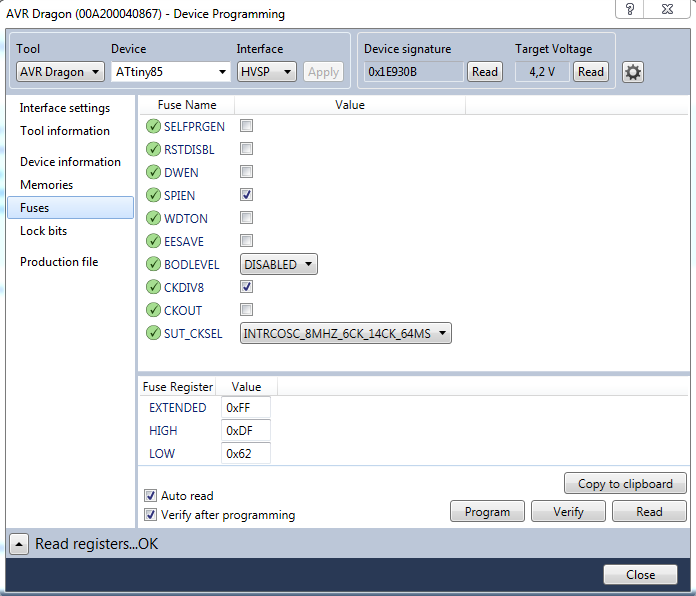Uncheck the SPIEN fuse checkbox

tap(246, 195)
